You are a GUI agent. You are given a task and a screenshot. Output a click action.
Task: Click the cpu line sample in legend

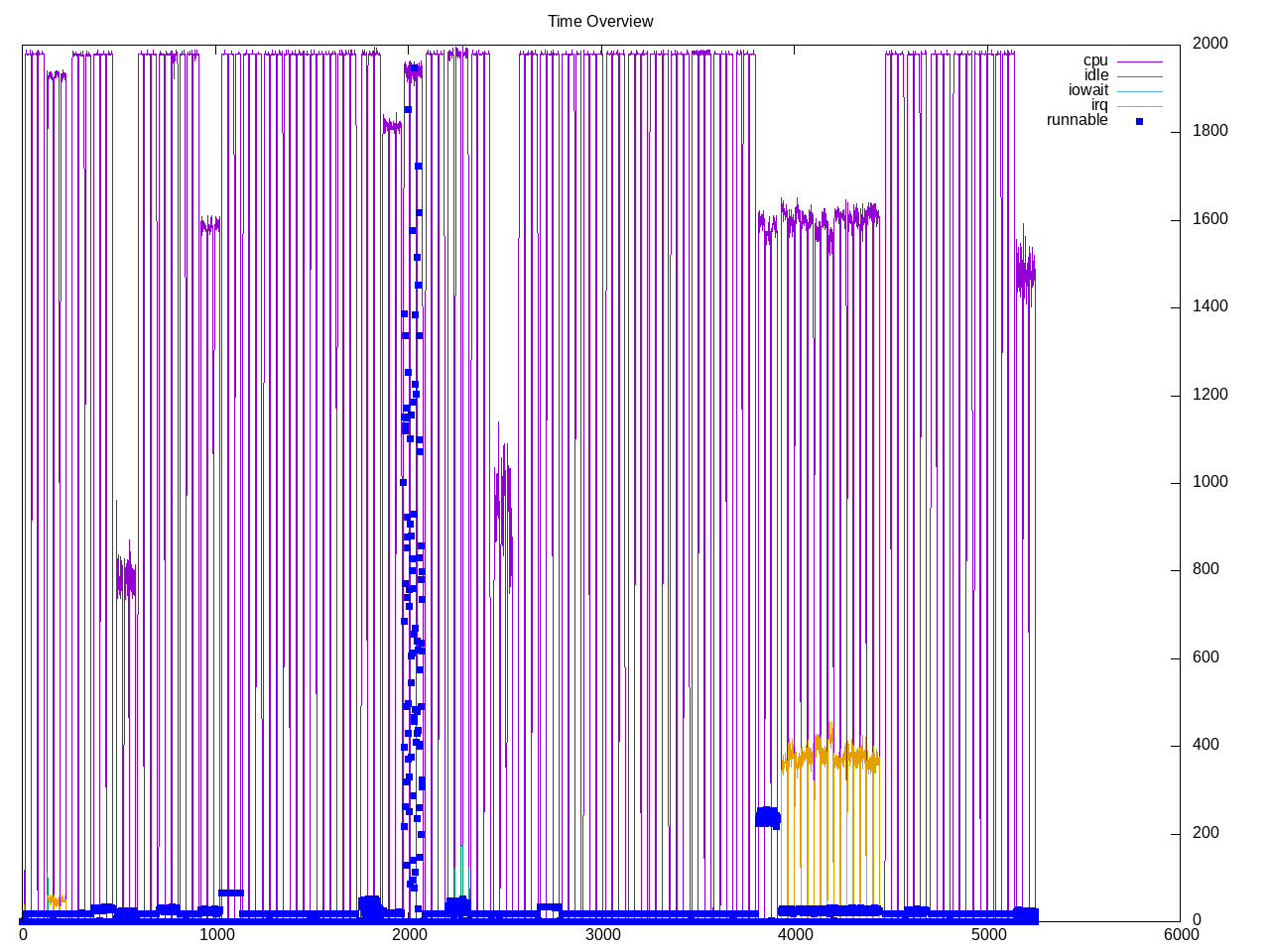click(x=1139, y=61)
